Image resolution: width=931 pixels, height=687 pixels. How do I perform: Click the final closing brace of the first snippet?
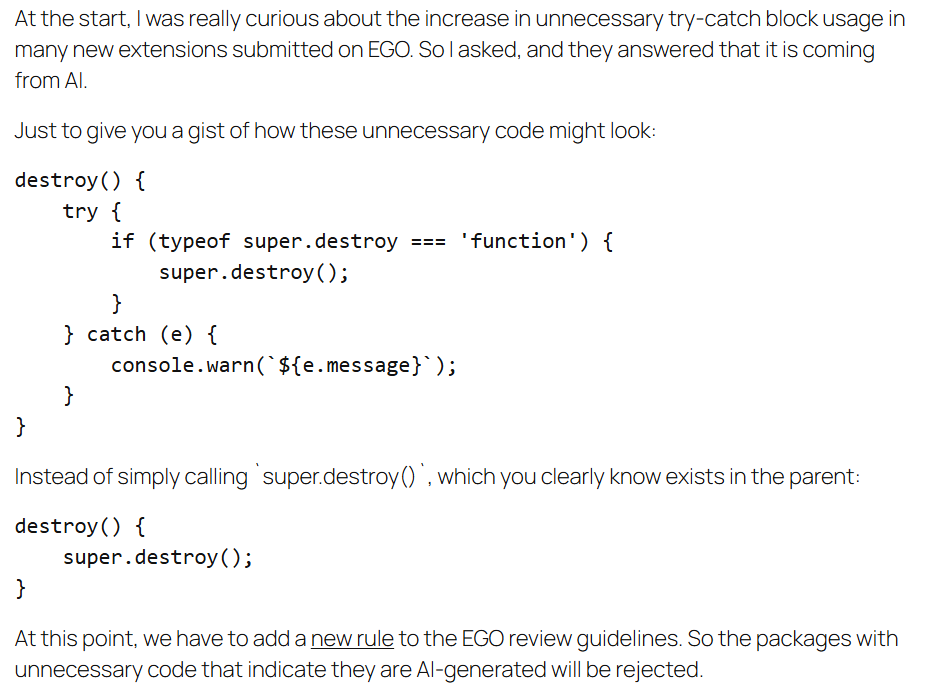21,426
